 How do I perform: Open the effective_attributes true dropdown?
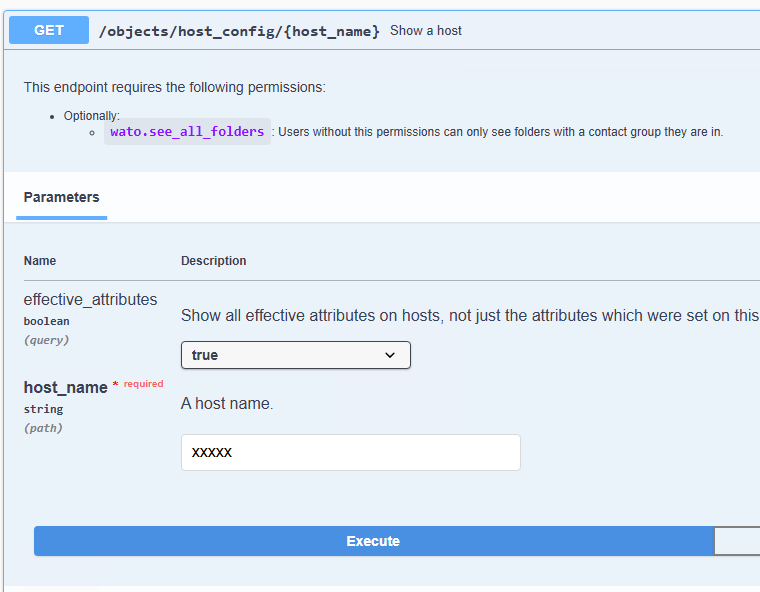(295, 355)
